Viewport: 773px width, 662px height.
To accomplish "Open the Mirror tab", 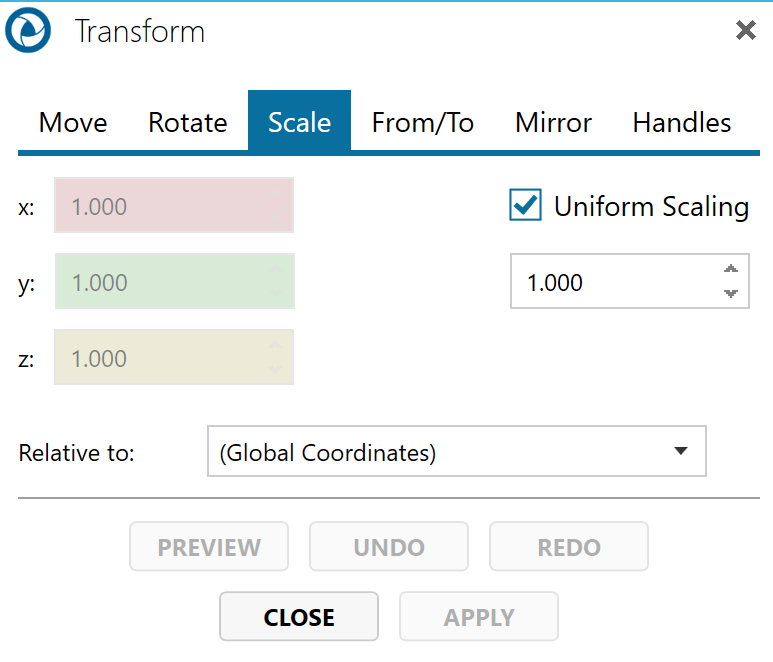I will tap(553, 123).
